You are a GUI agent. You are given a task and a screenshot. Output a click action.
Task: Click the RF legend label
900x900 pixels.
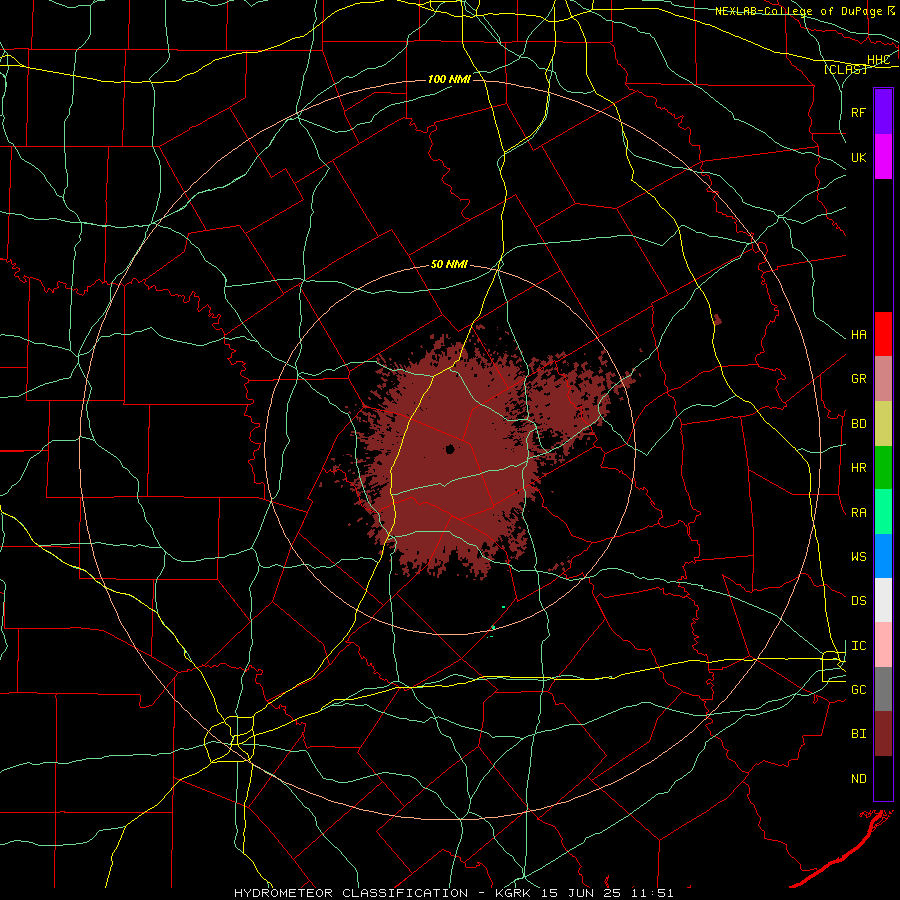pos(858,112)
